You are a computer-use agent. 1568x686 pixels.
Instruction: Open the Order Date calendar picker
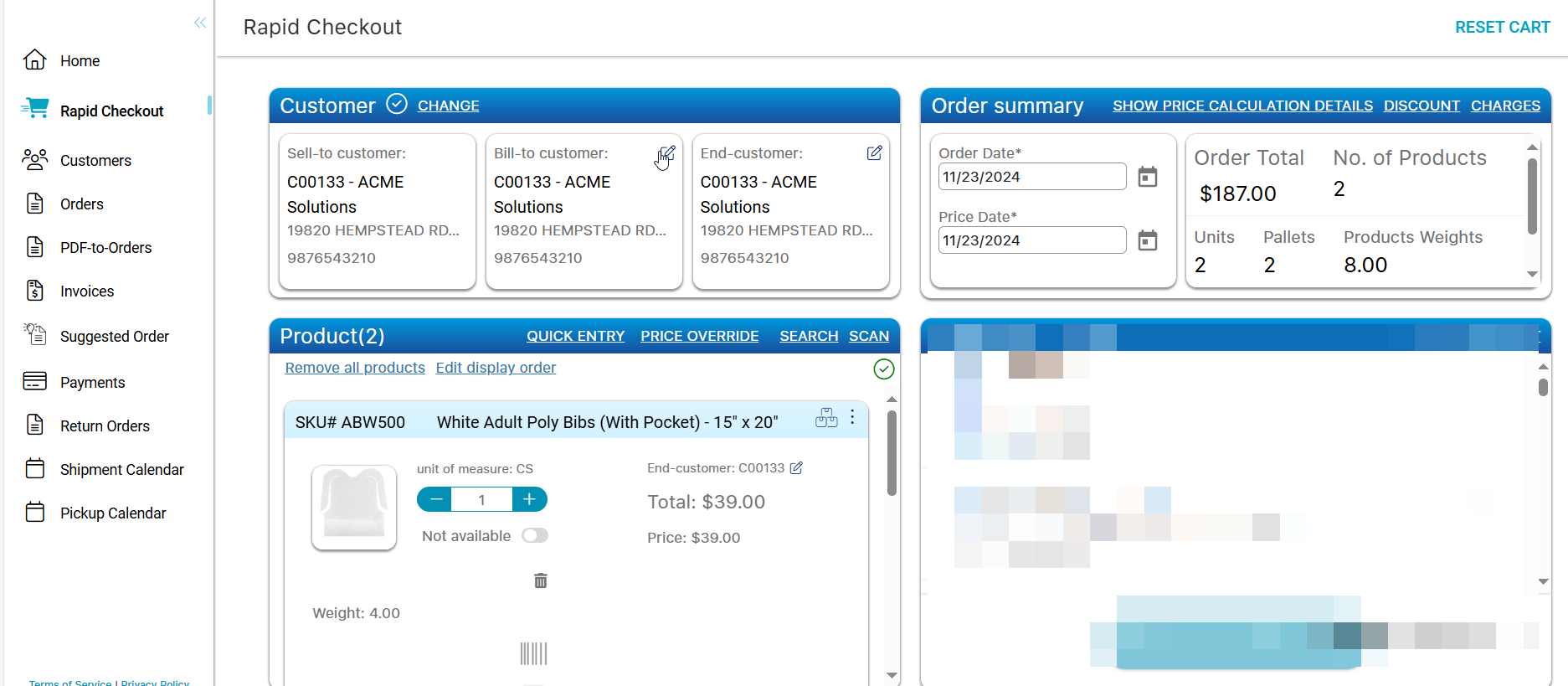[x=1148, y=177]
